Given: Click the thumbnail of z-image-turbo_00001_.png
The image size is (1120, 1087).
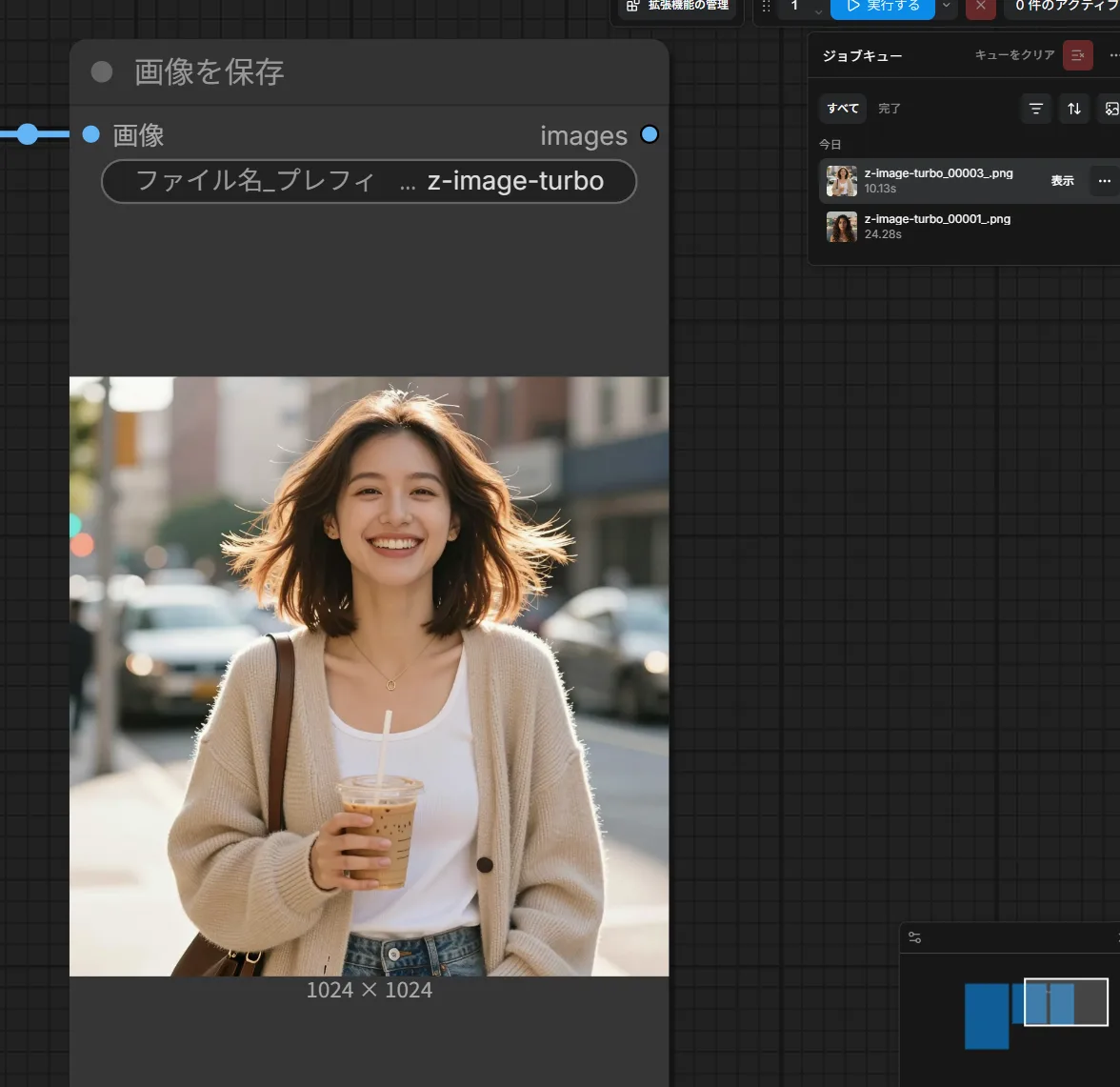Looking at the screenshot, I should [842, 227].
